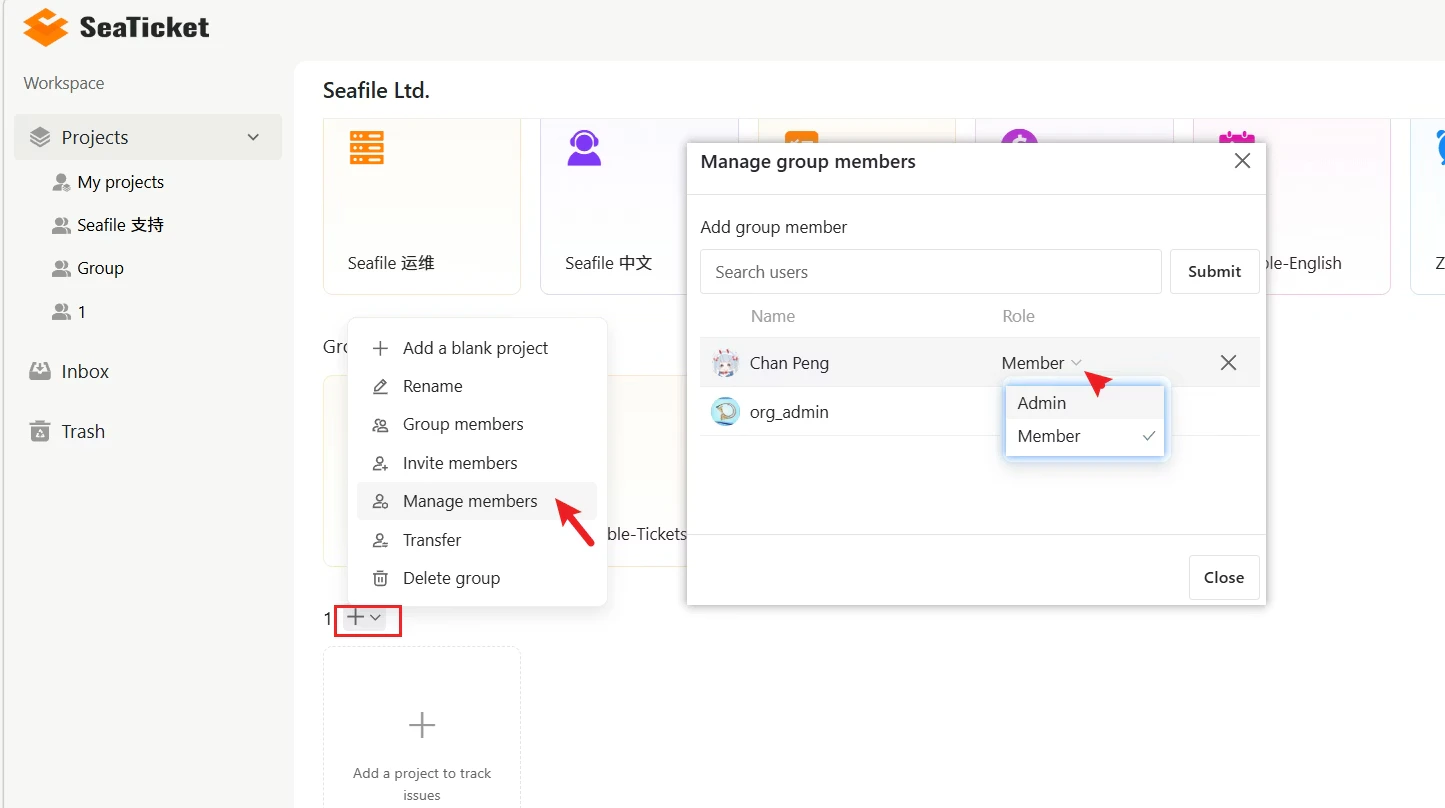The width and height of the screenshot is (1445, 808).
Task: Click the people icon beside Group members
Action: click(380, 425)
